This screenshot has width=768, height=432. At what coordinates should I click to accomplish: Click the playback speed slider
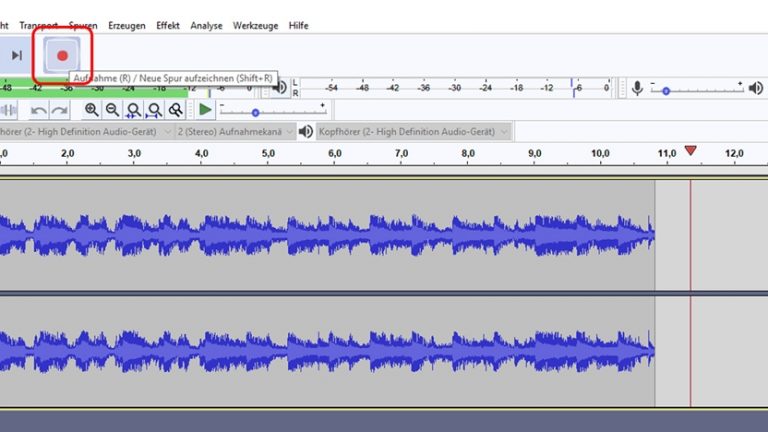273,111
